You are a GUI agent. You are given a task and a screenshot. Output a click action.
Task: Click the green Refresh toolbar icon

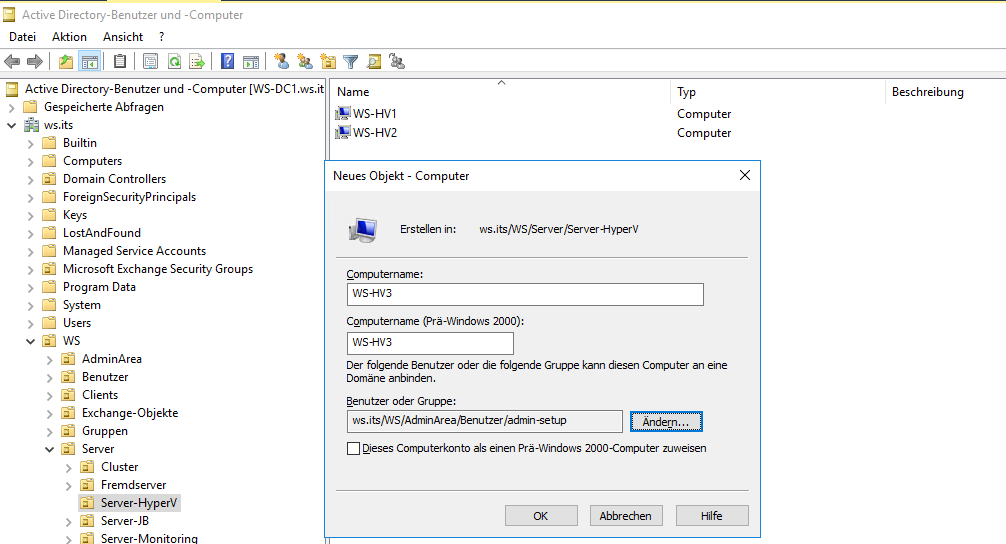(174, 62)
